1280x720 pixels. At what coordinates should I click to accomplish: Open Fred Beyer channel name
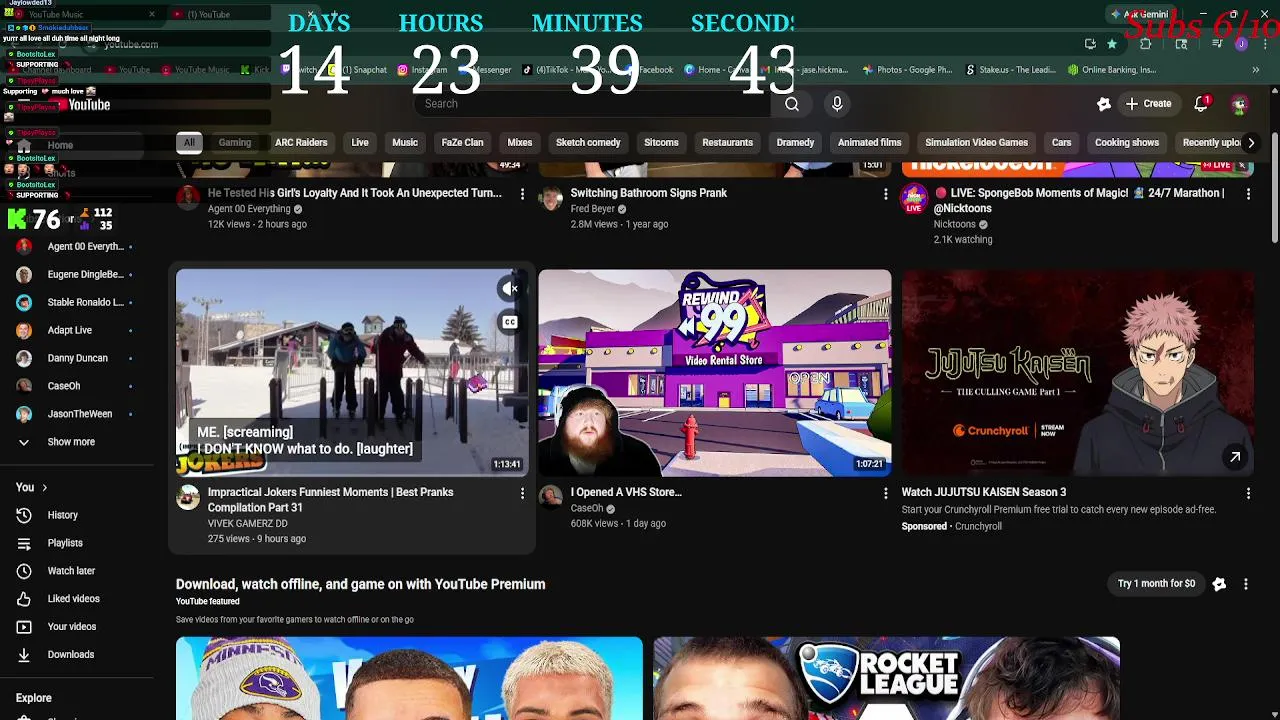click(x=592, y=209)
